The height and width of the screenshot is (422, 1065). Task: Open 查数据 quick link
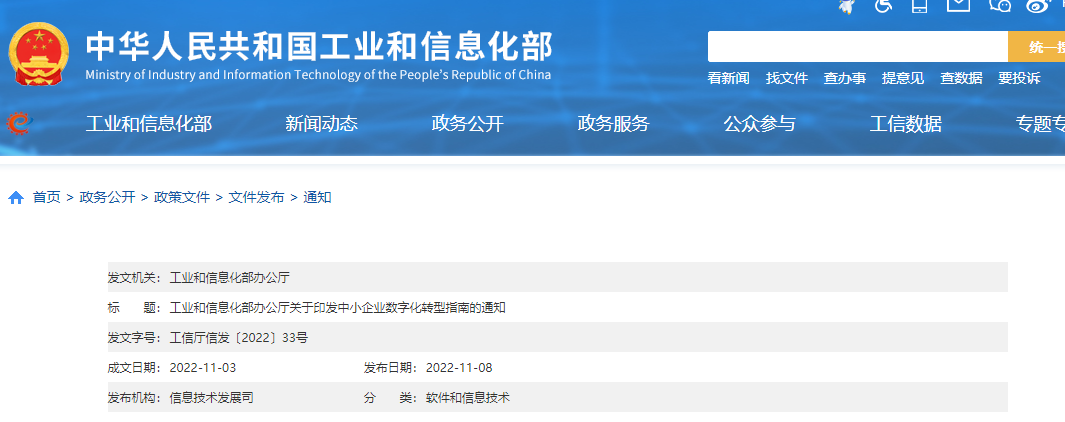point(961,78)
